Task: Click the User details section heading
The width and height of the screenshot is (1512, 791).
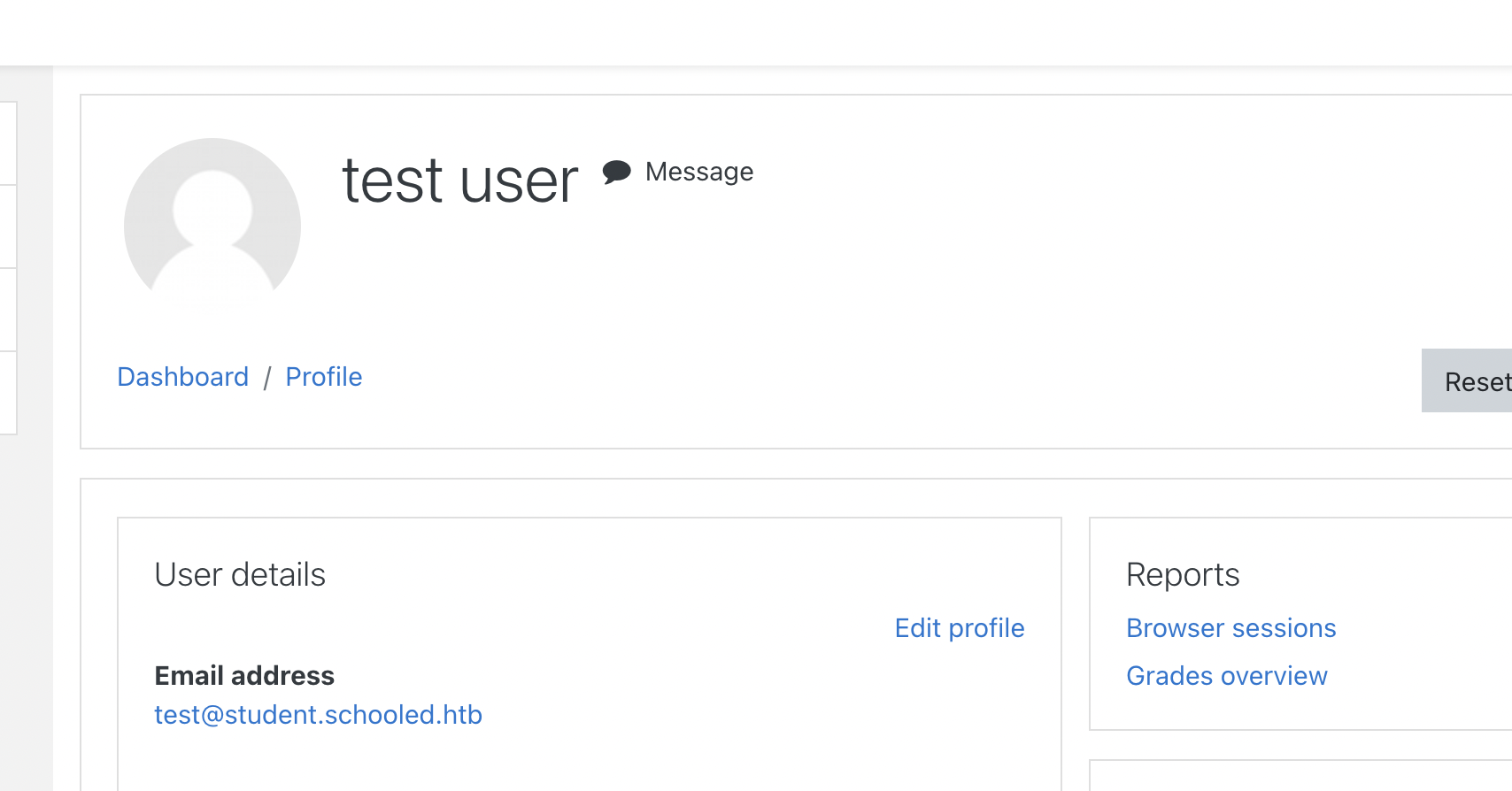Action: (x=240, y=575)
